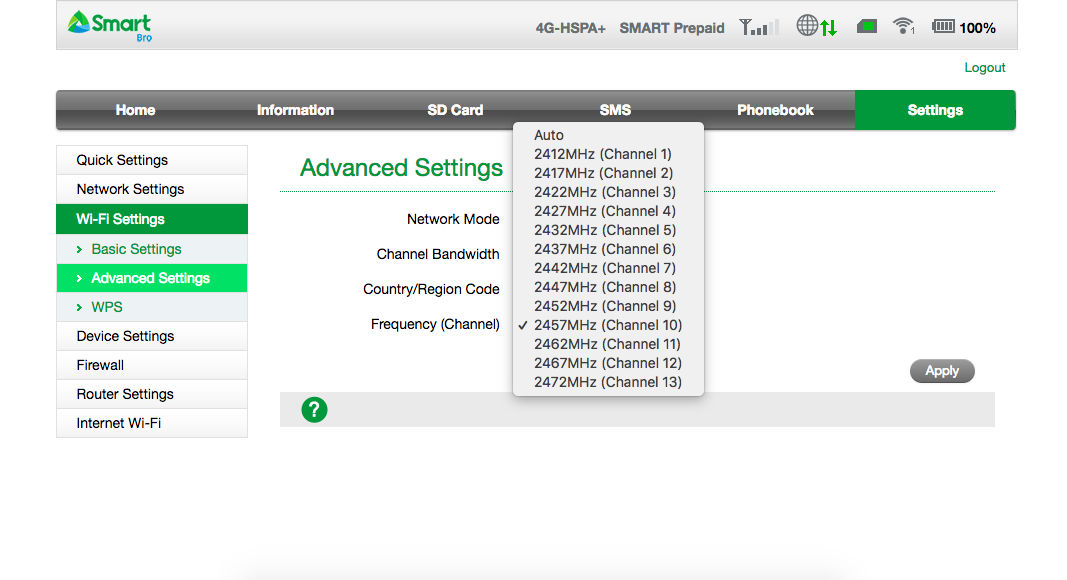
Task: Click the 100% battery percentage text
Action: pos(977,28)
